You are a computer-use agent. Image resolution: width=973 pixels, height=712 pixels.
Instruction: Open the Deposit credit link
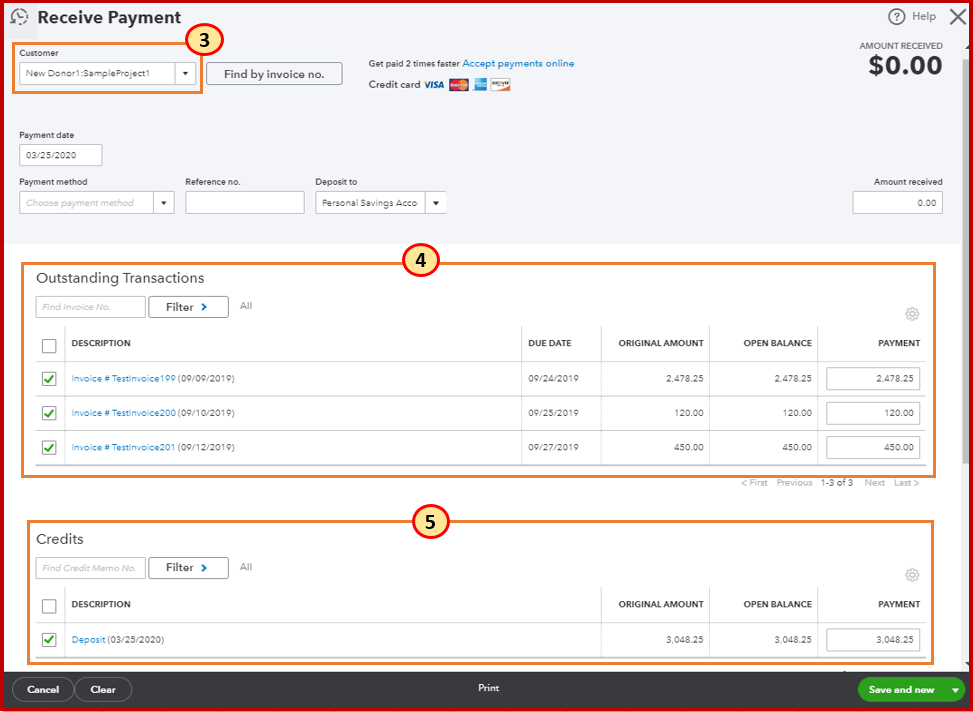(x=88, y=640)
